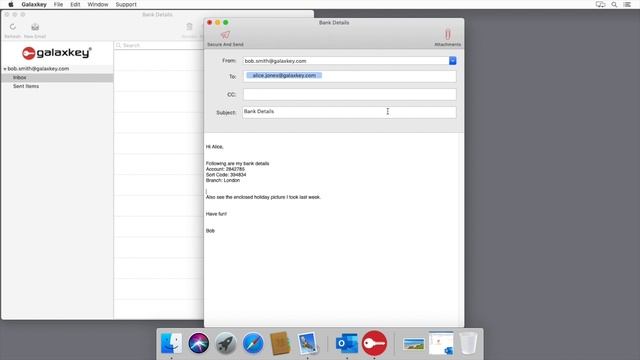
Task: Click 'Account: 2842785' line in the message
Action: [x=225, y=169]
